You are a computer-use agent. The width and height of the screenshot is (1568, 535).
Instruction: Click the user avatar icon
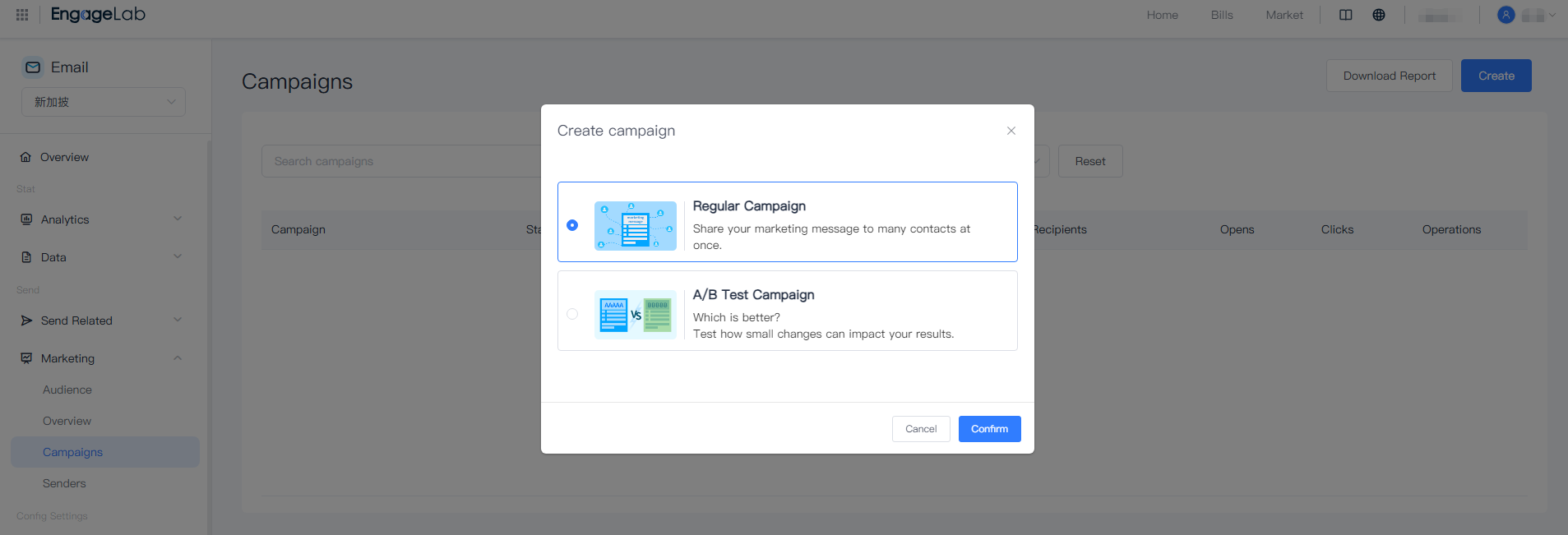(1506, 15)
